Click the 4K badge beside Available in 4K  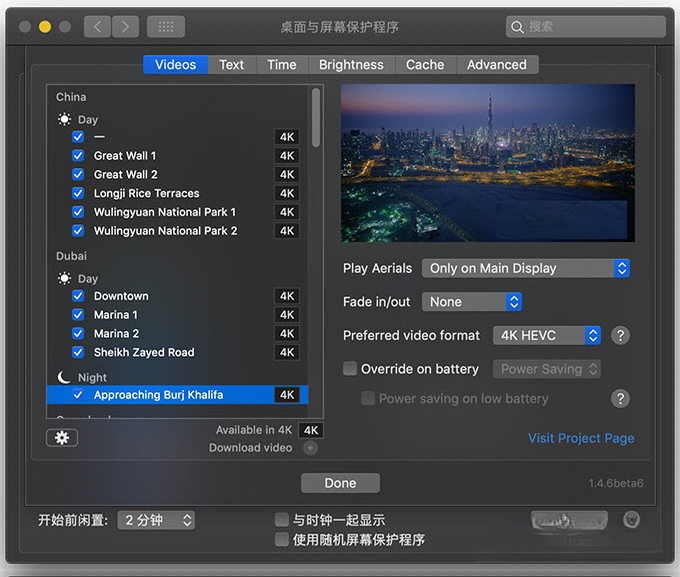[x=311, y=430]
